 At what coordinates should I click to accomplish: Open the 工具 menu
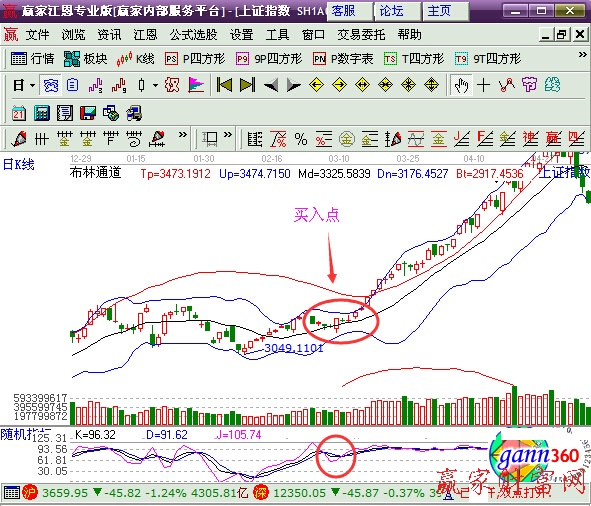tap(277, 35)
